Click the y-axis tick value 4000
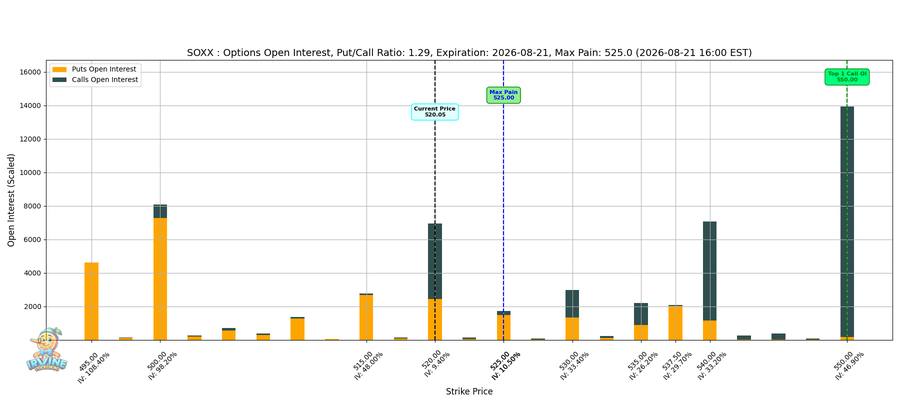 click(x=33, y=273)
